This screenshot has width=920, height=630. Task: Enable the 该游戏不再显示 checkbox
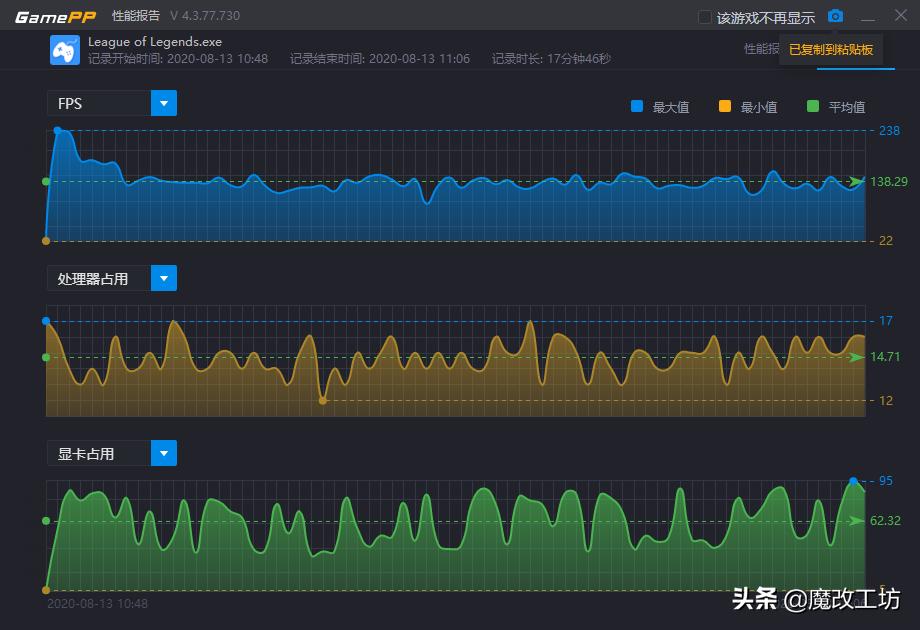pyautogui.click(x=703, y=16)
